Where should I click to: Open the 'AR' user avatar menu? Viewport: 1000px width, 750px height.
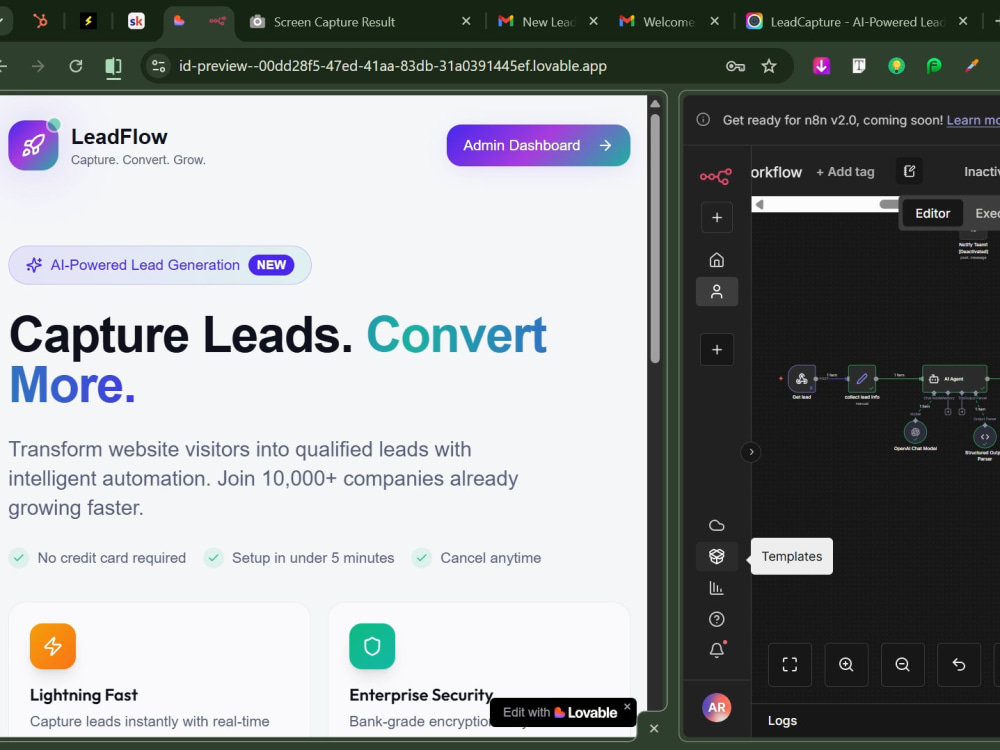click(717, 707)
